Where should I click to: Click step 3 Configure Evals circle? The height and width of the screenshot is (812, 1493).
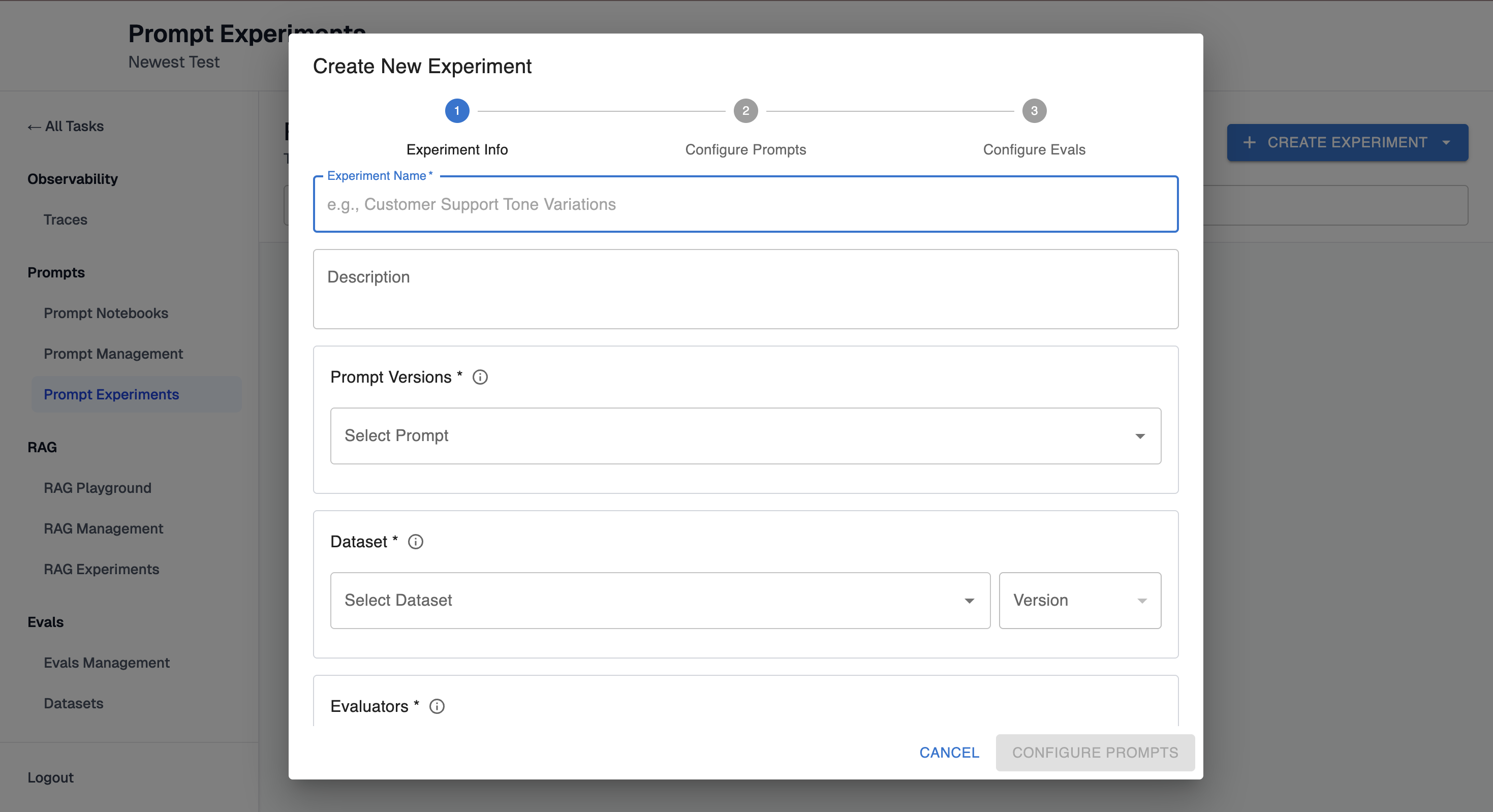(1034, 111)
